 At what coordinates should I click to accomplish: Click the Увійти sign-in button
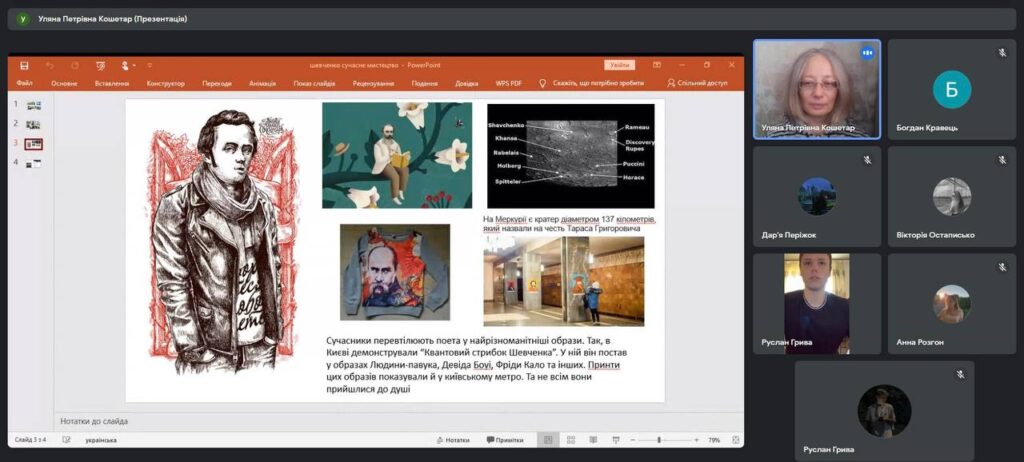point(619,65)
